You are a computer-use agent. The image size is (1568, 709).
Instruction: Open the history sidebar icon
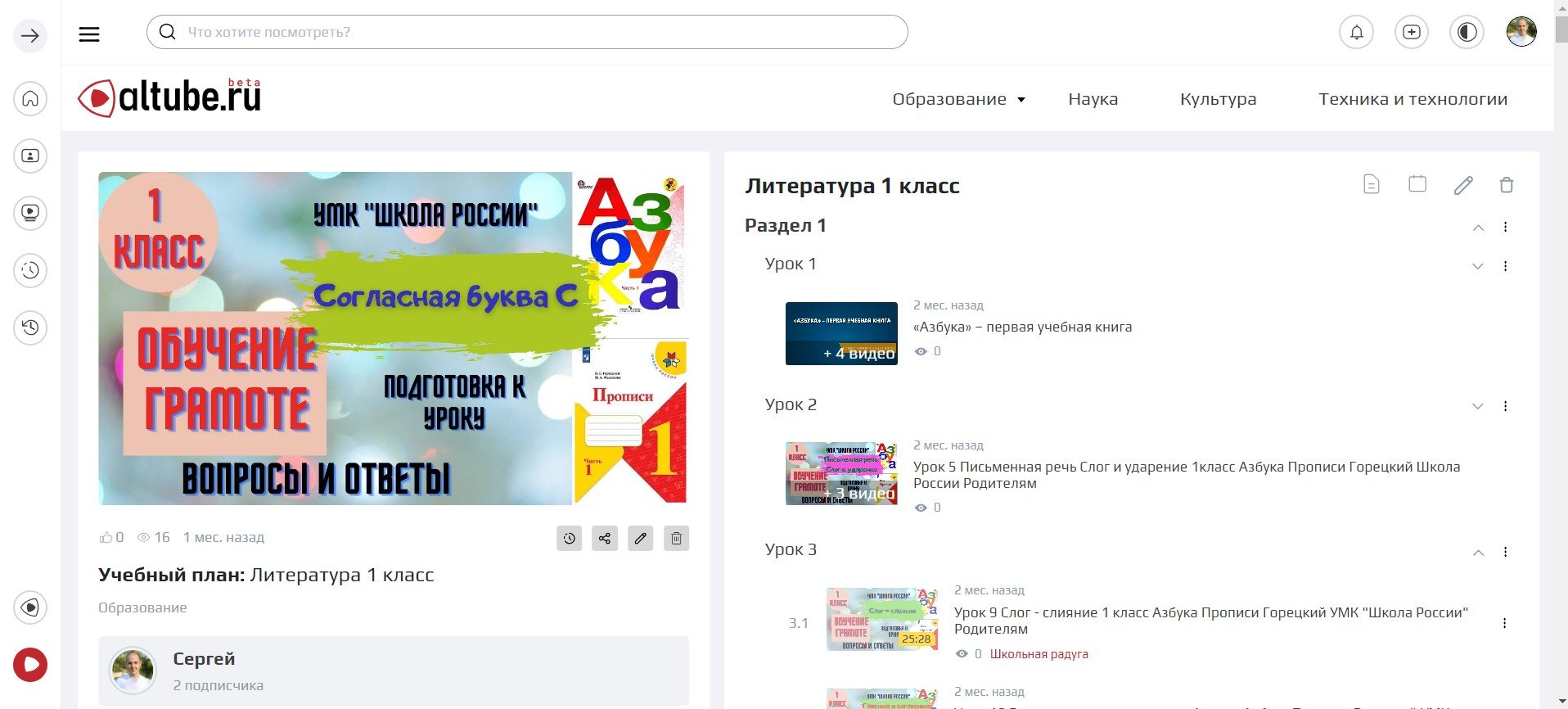coord(30,327)
